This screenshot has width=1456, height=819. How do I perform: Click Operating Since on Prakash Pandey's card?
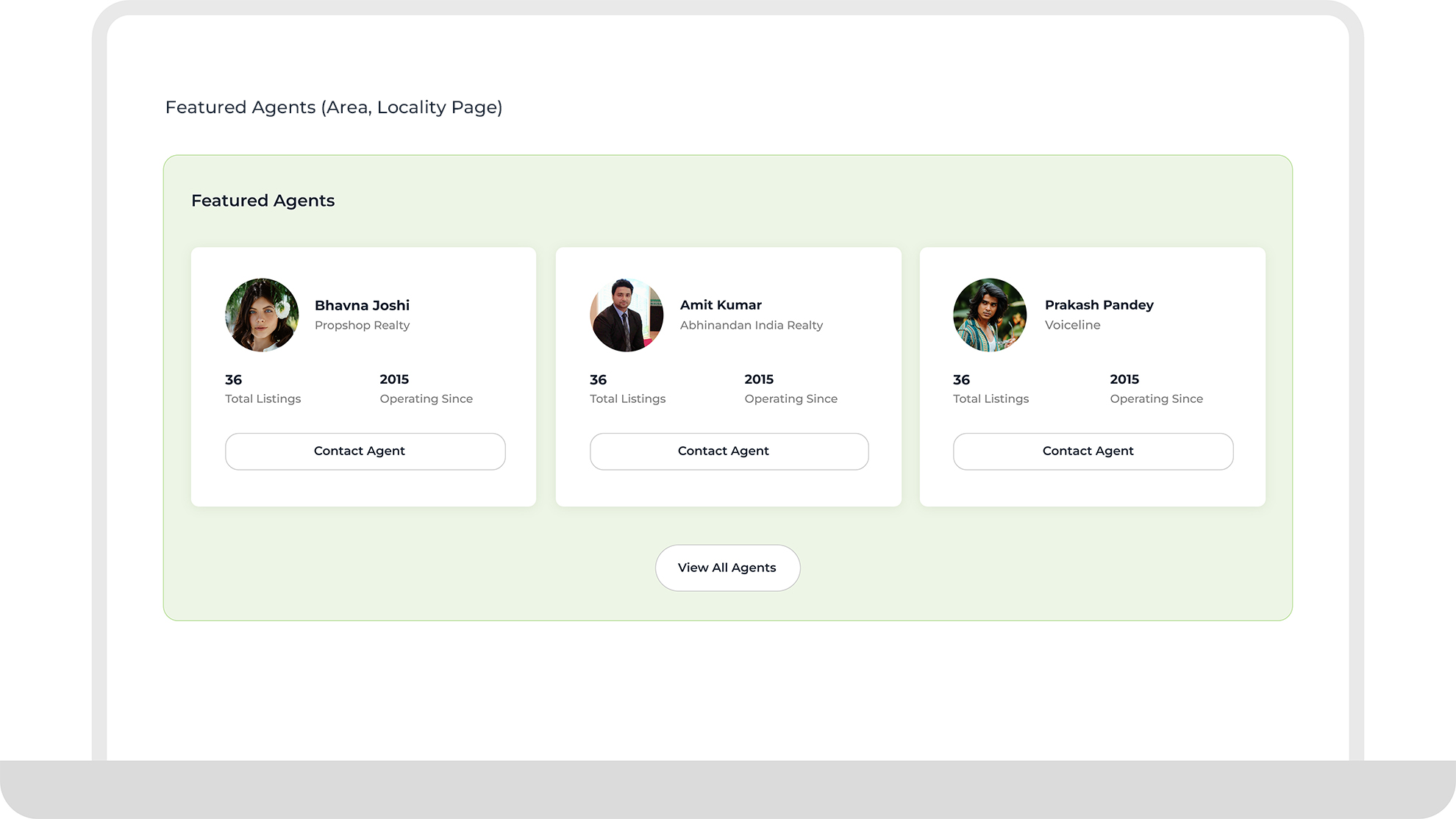click(x=1156, y=398)
